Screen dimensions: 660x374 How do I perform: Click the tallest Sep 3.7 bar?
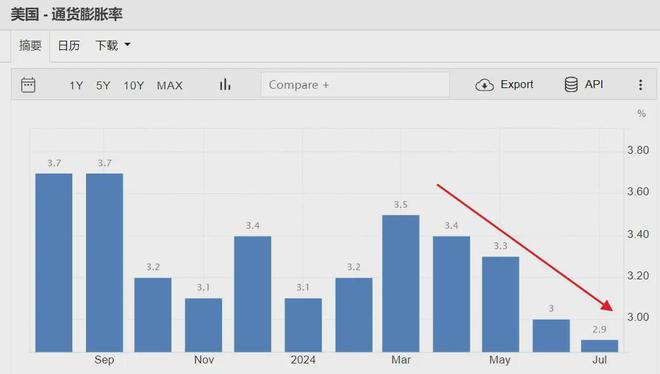104,263
